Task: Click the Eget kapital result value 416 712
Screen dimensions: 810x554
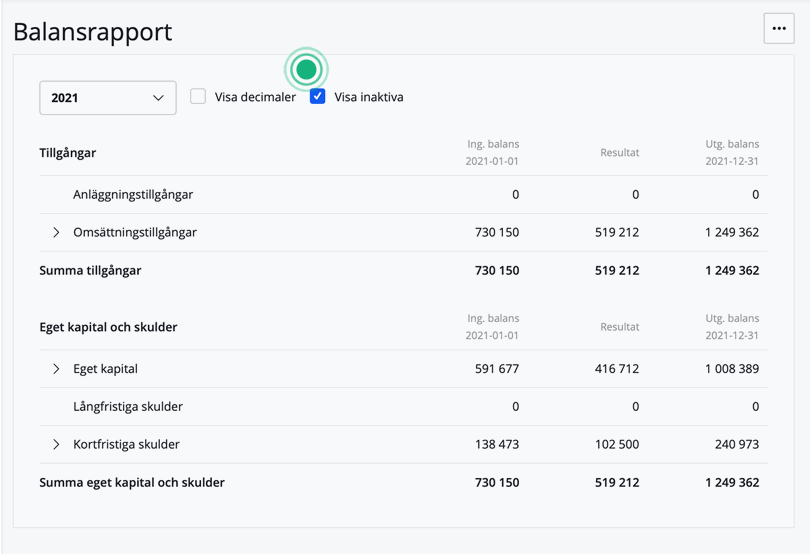Action: click(616, 369)
